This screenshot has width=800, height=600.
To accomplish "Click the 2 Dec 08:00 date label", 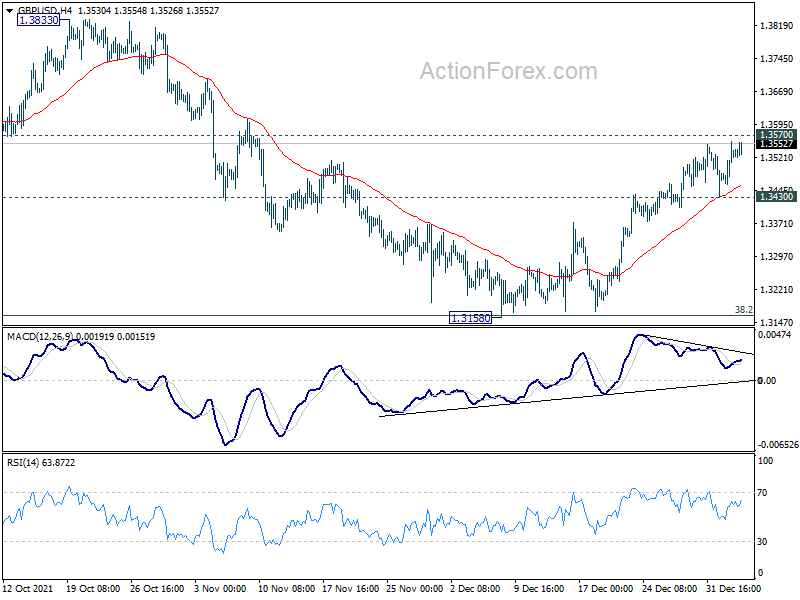I will pyautogui.click(x=475, y=589).
